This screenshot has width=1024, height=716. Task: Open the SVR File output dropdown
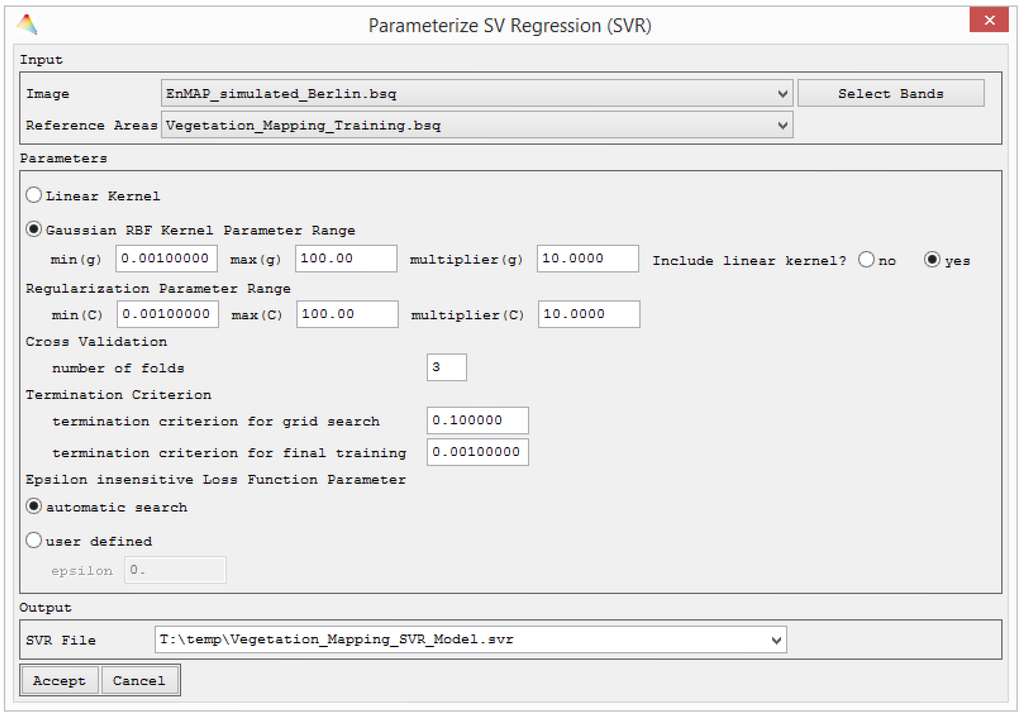point(776,639)
